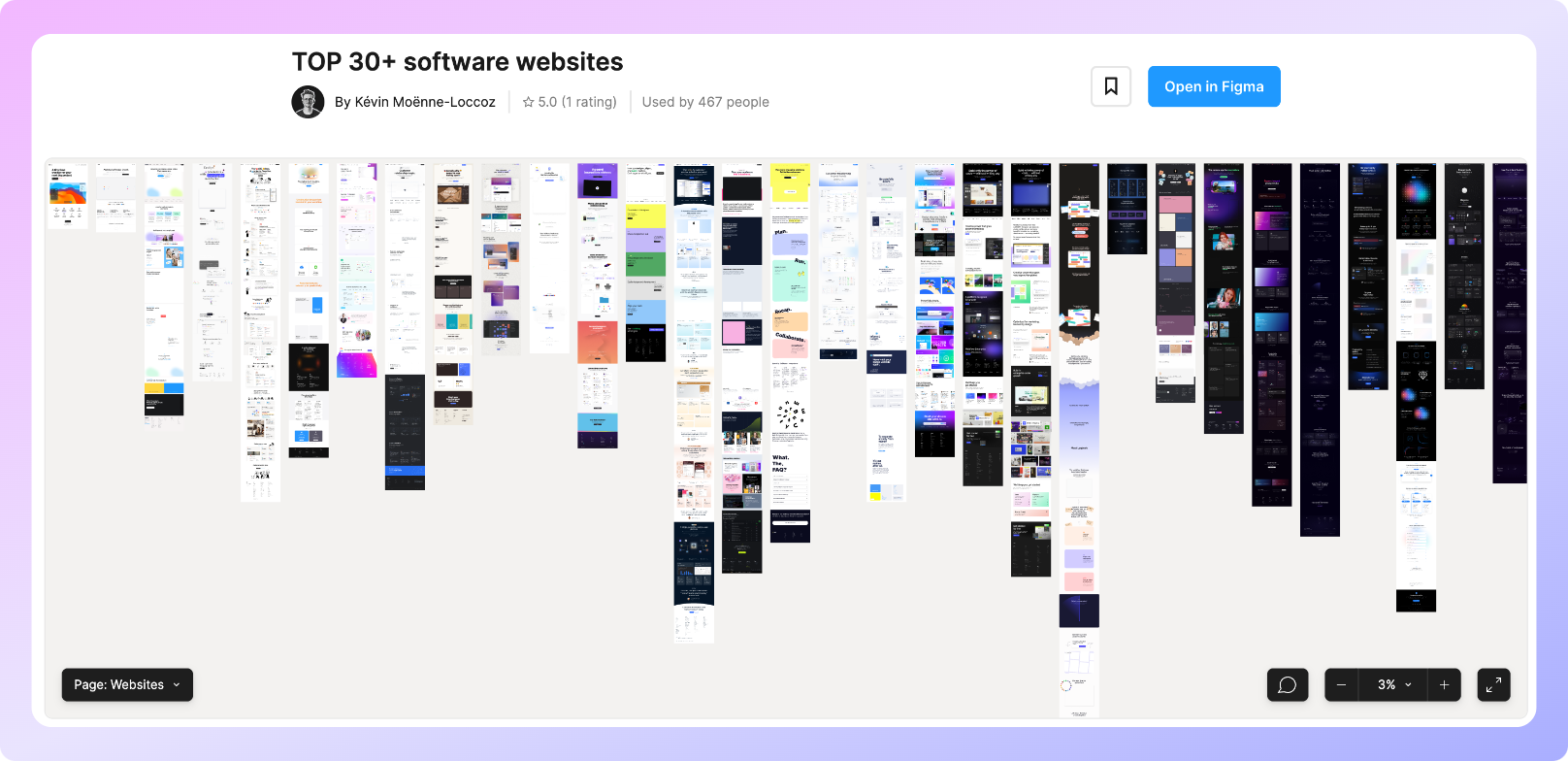
Task: Select the rightmost dark purple website frame
Action: pos(1510,323)
